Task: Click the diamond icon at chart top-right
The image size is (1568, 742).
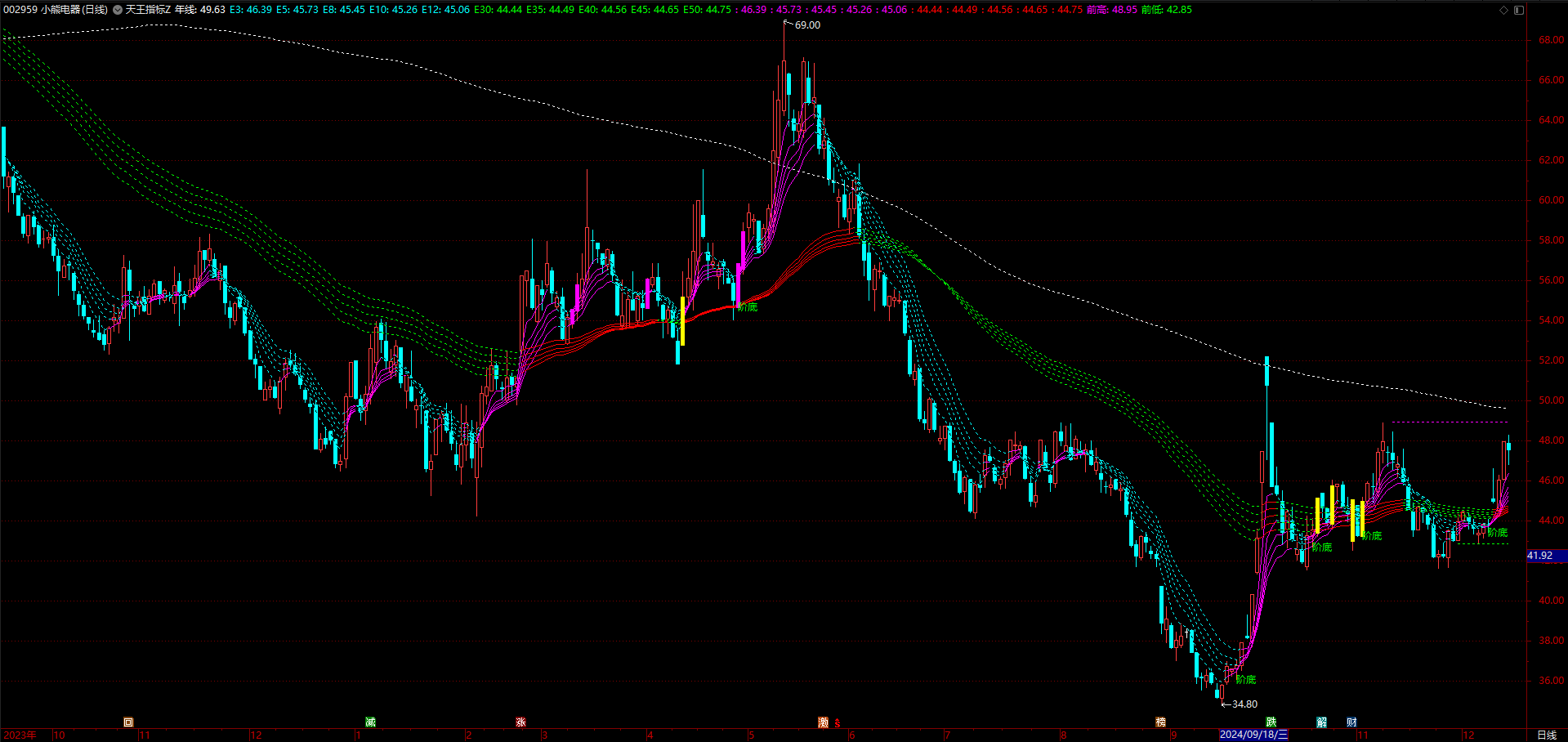Action: coord(1503,10)
